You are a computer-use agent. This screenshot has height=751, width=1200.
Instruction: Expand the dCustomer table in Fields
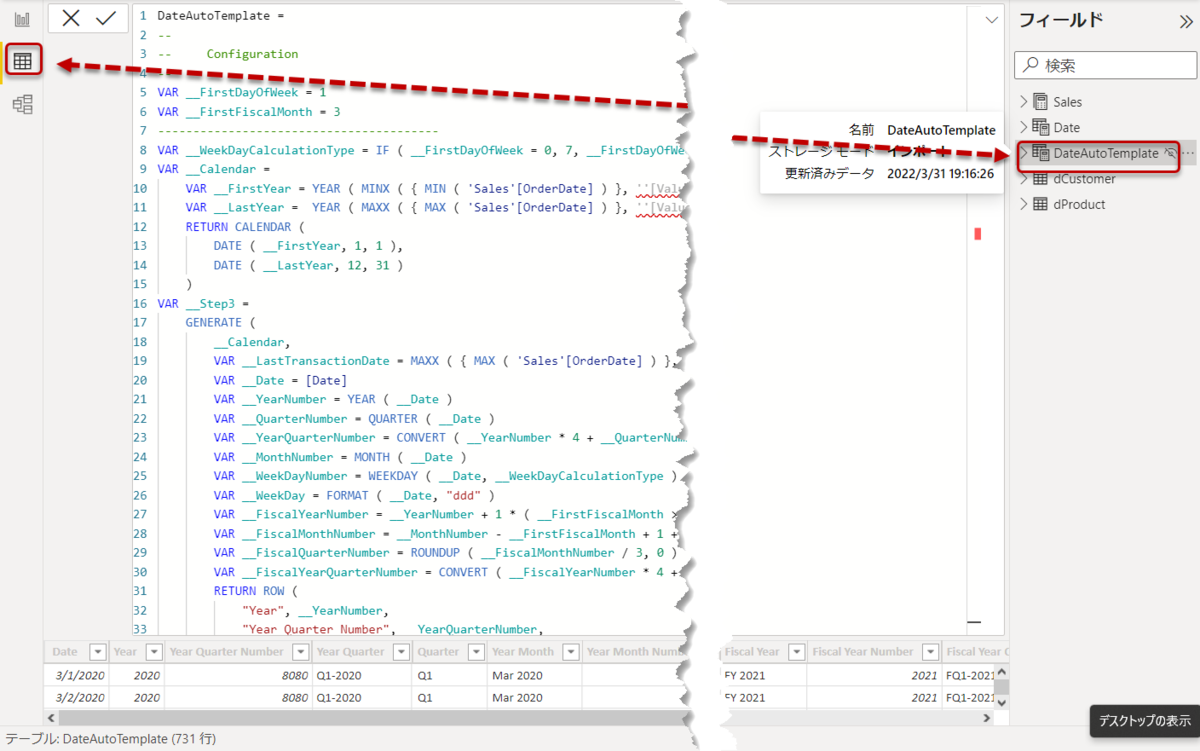click(1024, 179)
